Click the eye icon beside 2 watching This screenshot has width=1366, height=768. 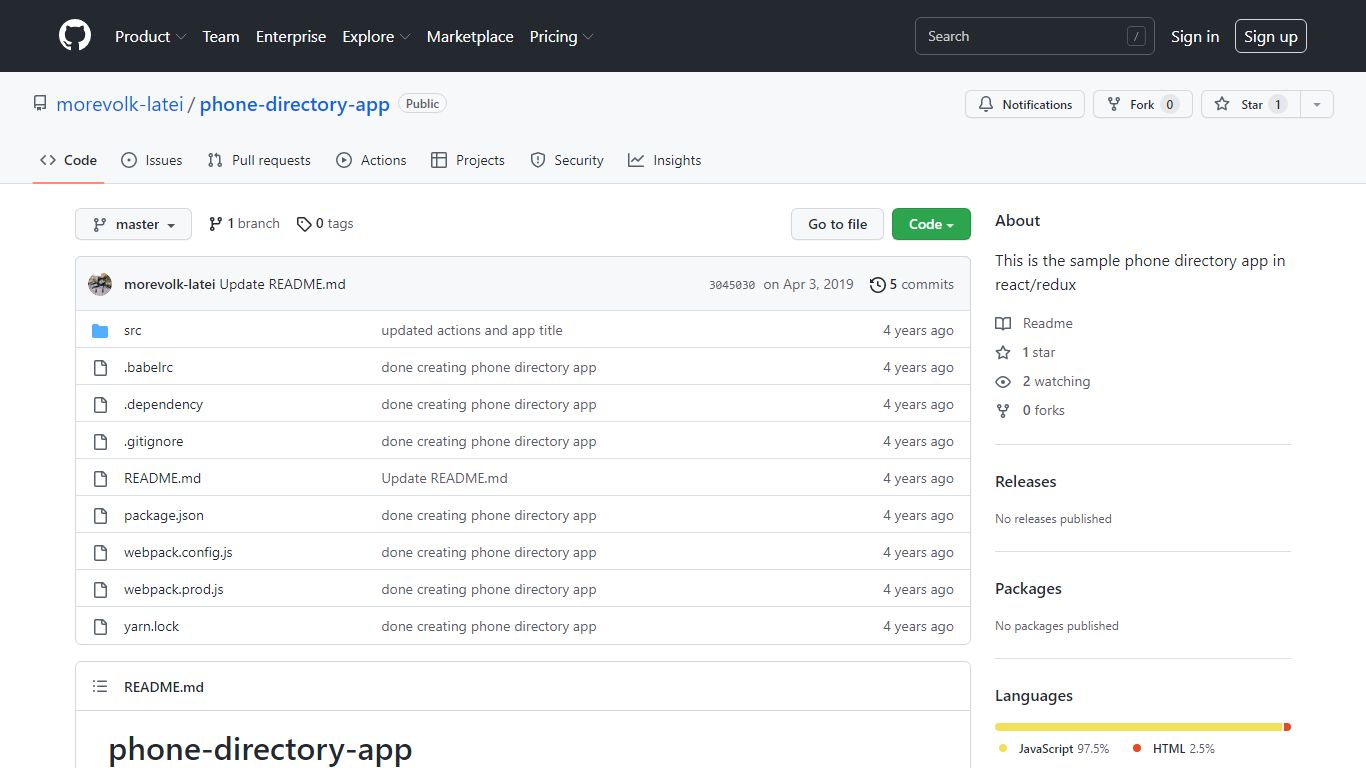click(x=1003, y=381)
